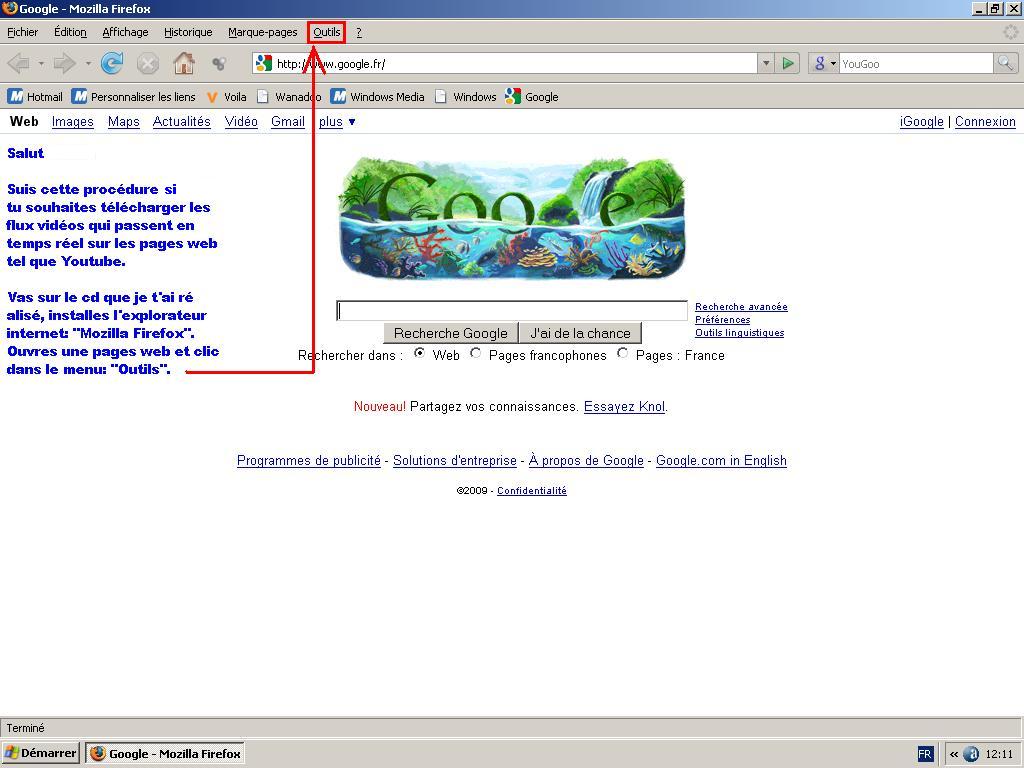
Task: Select the Pages : France radio option
Action: point(623,353)
